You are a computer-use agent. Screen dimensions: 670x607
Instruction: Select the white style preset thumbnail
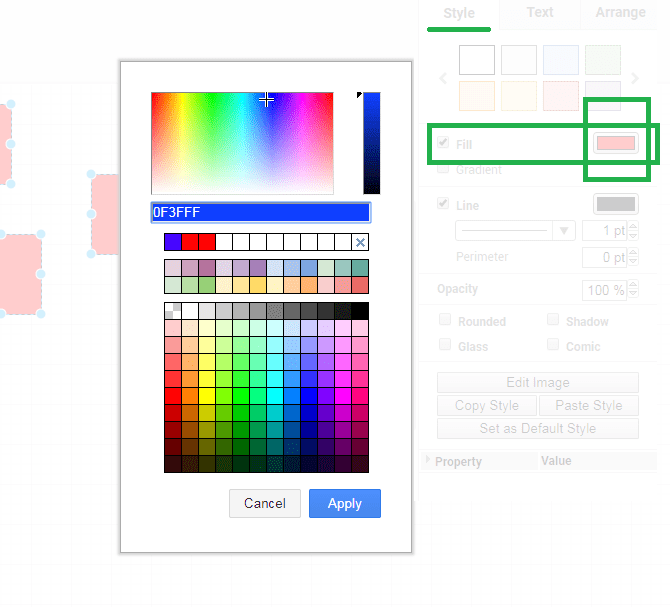(x=477, y=60)
